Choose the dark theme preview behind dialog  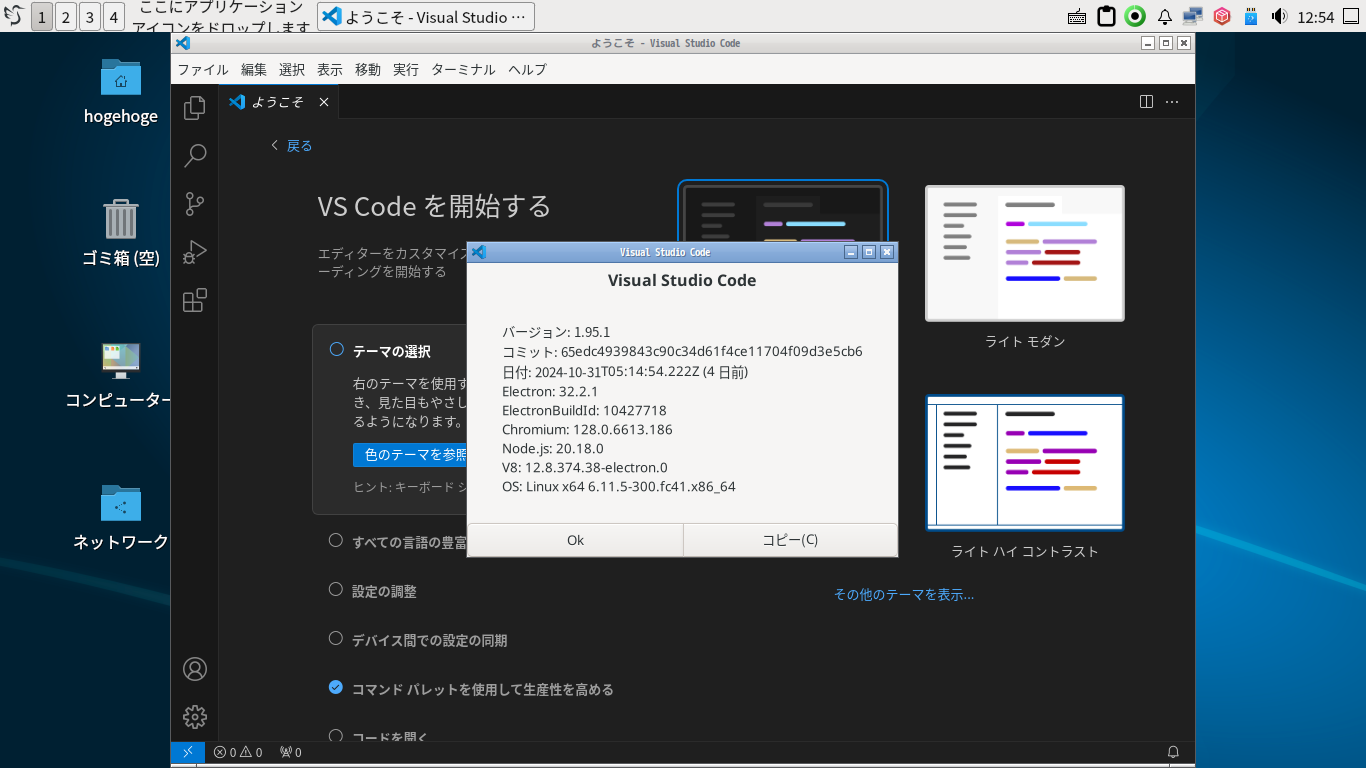pyautogui.click(x=783, y=211)
